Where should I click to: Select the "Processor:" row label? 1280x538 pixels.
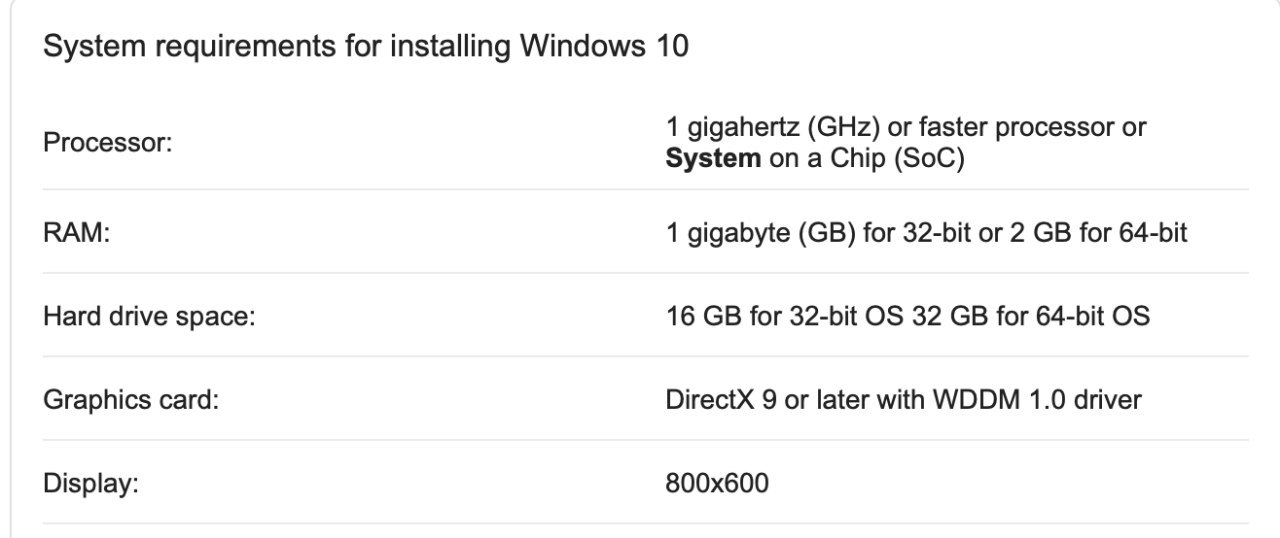point(107,143)
